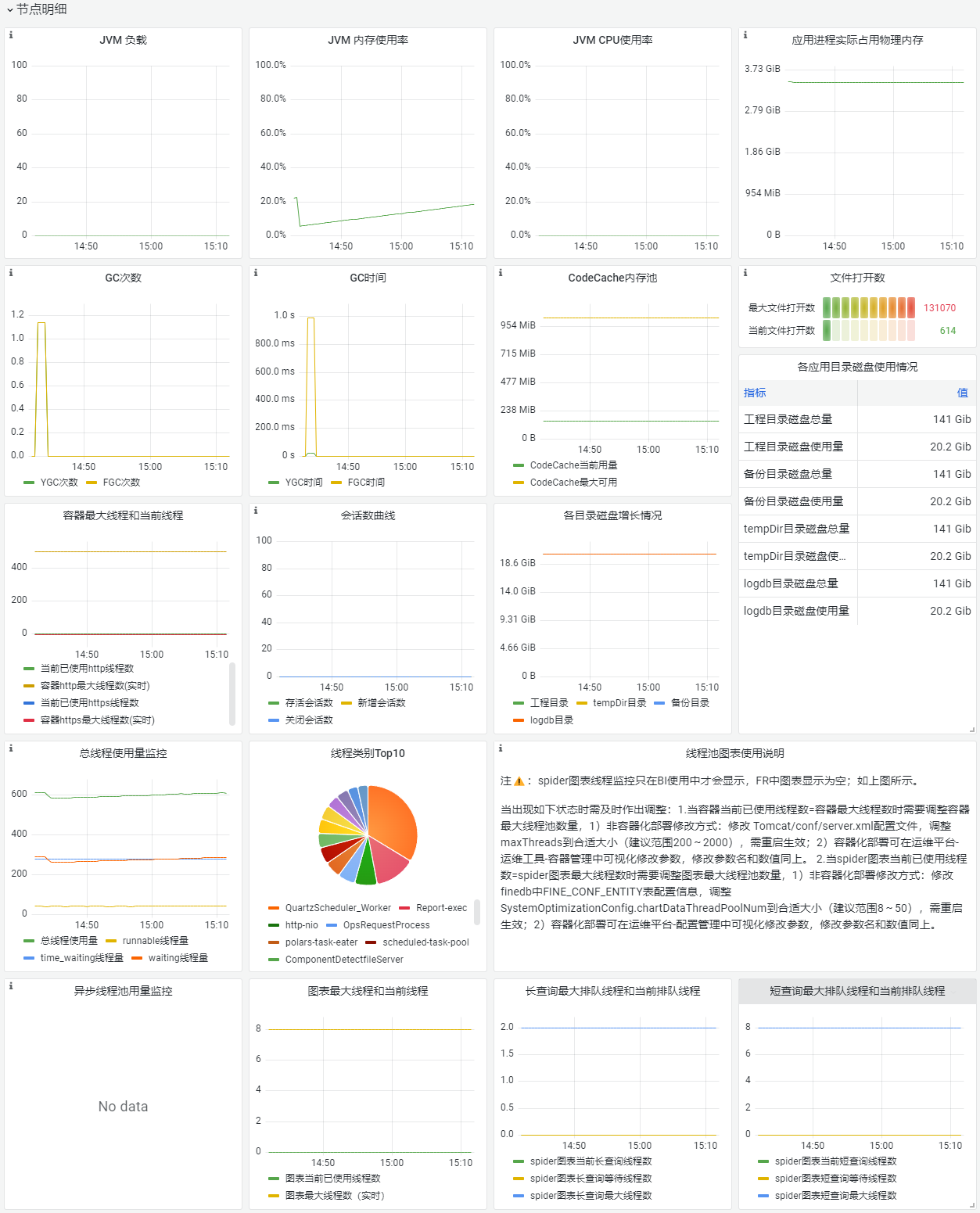
Task: Click info icon on 异步线程池用量监控 panel
Action: (11, 986)
